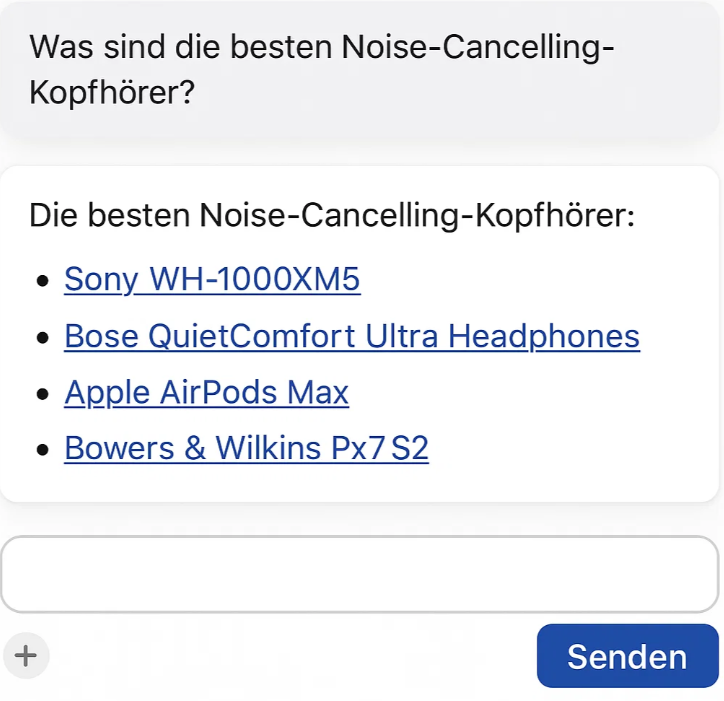Click 'Headphones' within the Bose link
The height and width of the screenshot is (701, 724).
tap(544, 336)
